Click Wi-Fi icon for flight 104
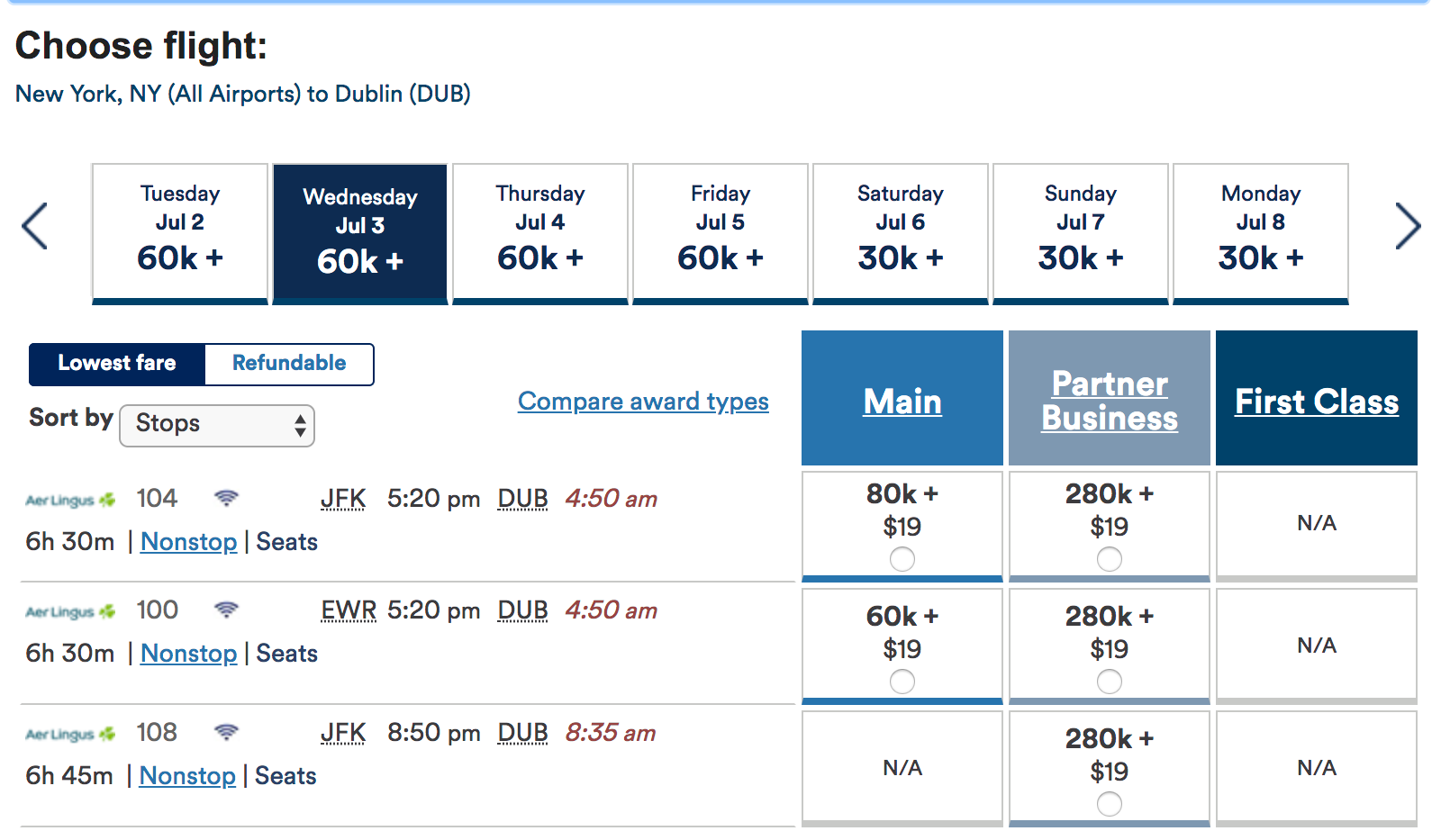The width and height of the screenshot is (1441, 840). [x=226, y=498]
